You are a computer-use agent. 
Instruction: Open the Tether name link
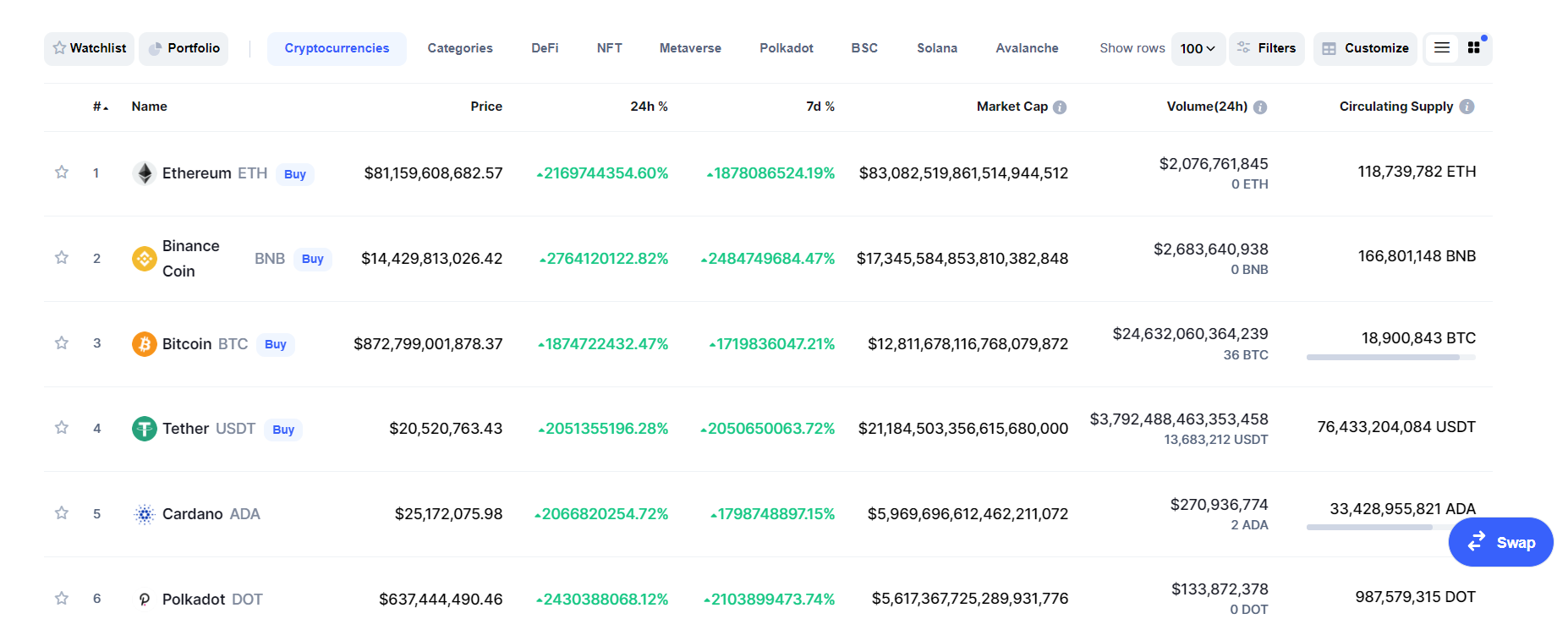point(186,429)
